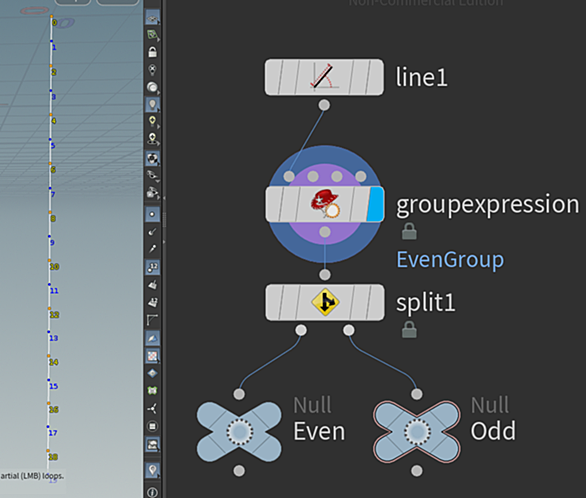This screenshot has width=586, height=498.
Task: Toggle the display point normals icon
Action: point(152,232)
